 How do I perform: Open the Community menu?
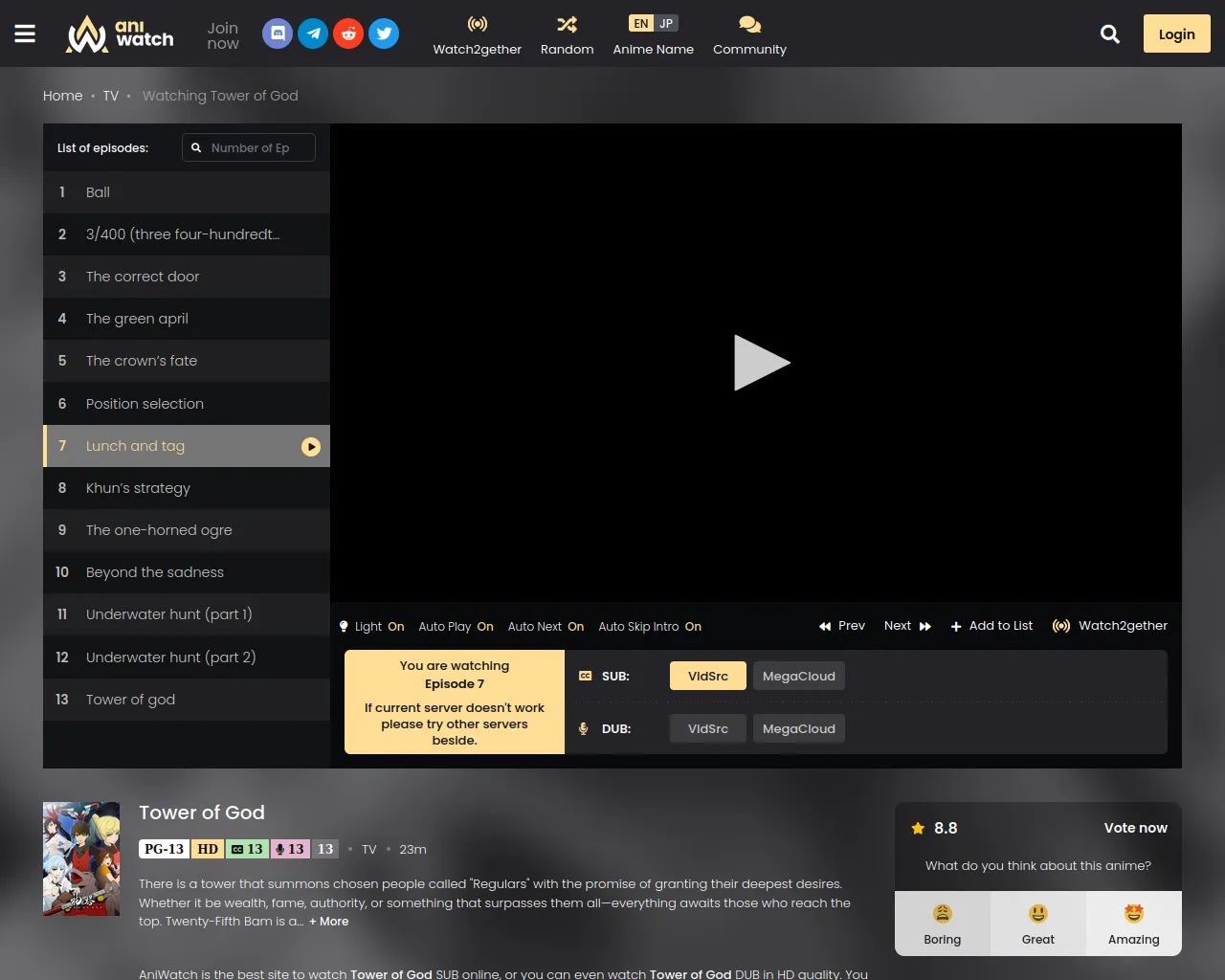(749, 35)
